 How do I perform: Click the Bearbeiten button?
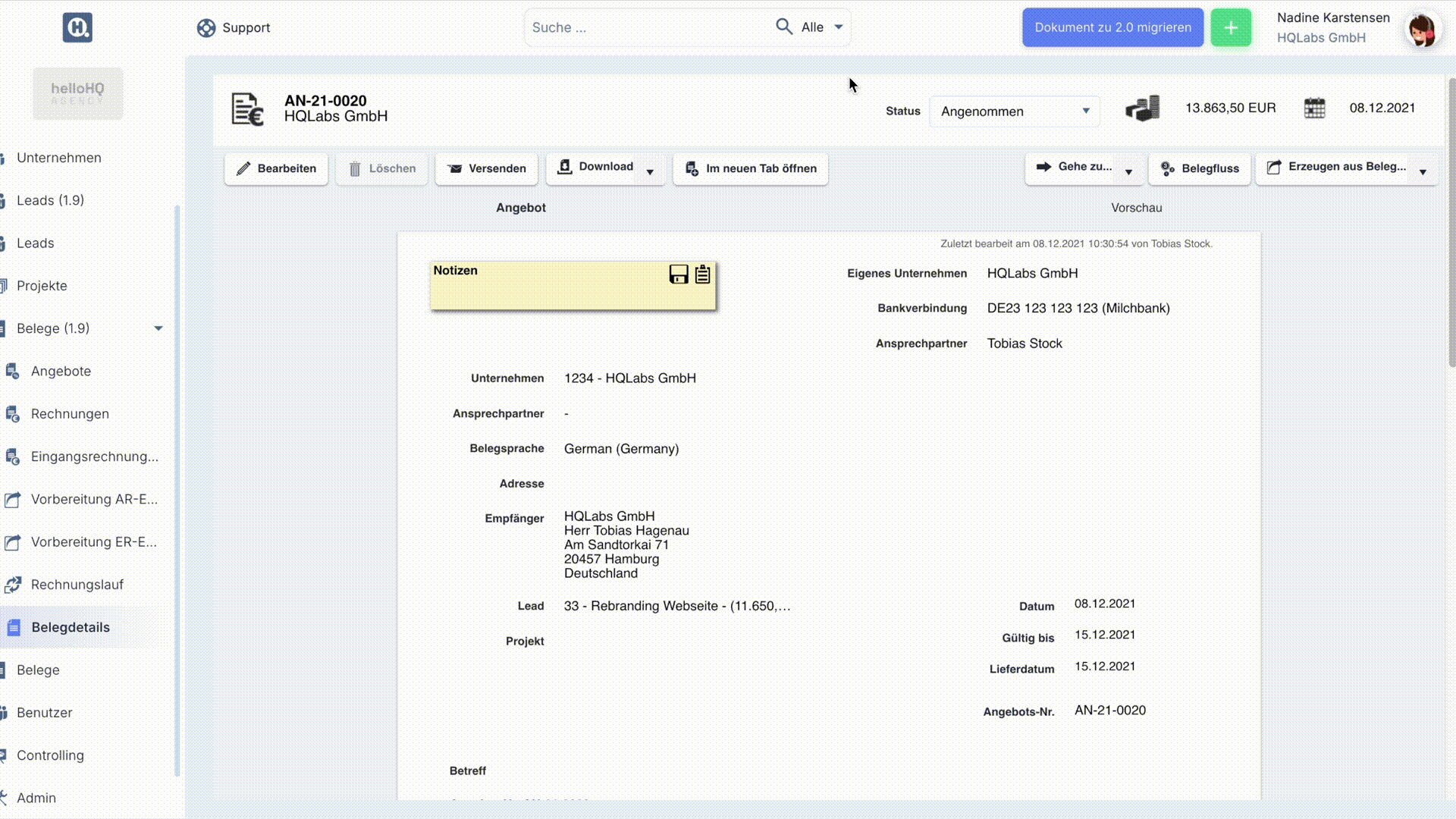pos(276,168)
